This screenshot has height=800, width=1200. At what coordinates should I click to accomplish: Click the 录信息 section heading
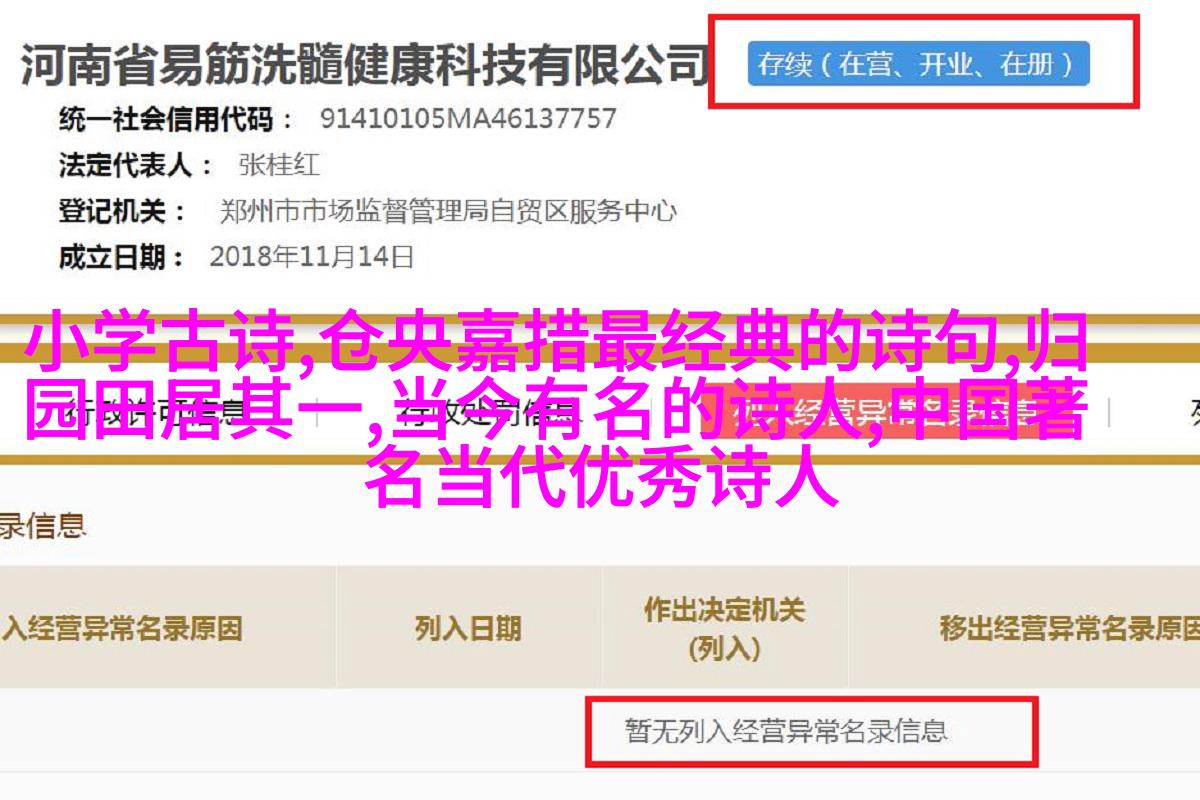click(43, 524)
